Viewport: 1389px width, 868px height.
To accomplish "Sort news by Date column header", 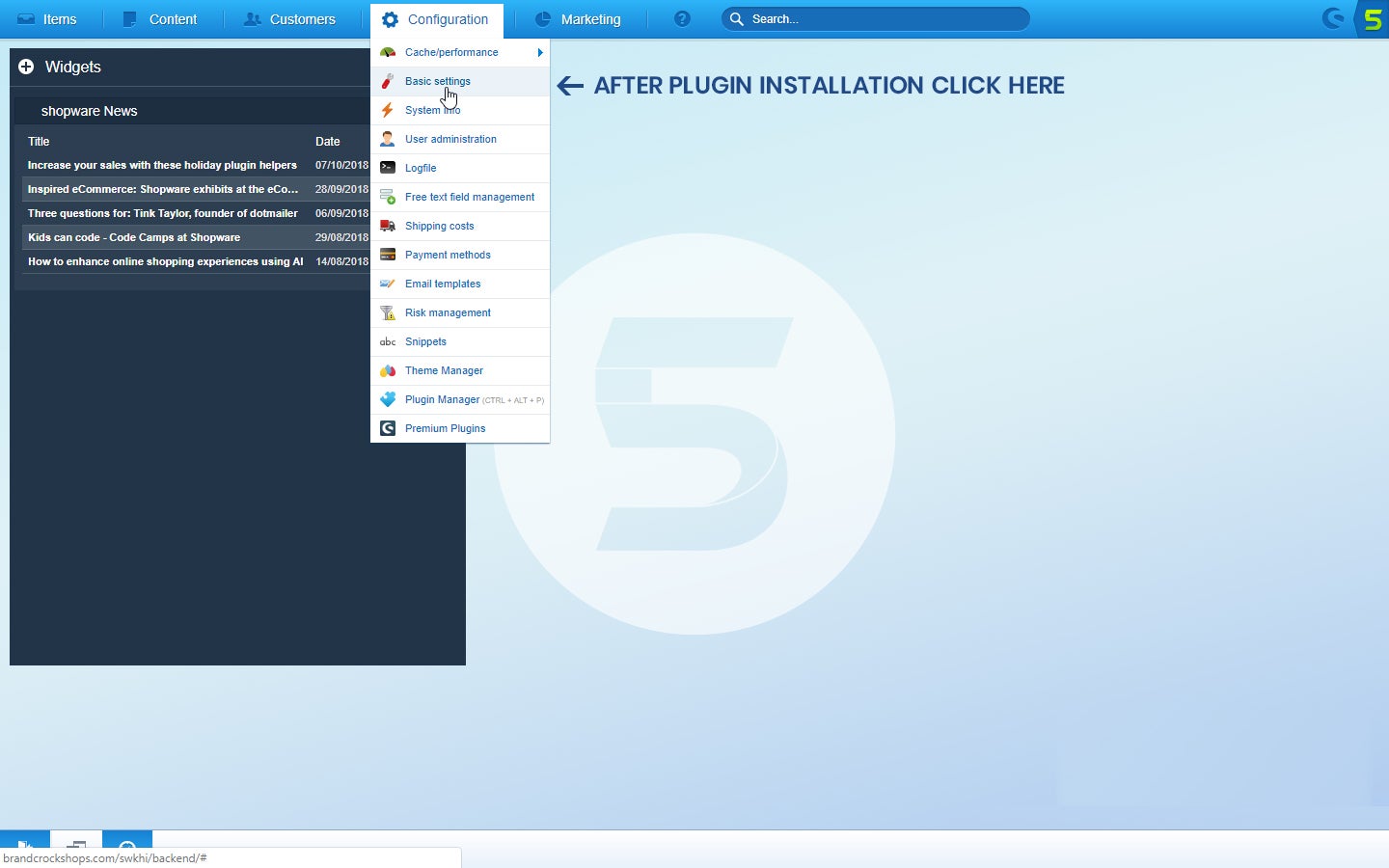I will click(x=328, y=141).
